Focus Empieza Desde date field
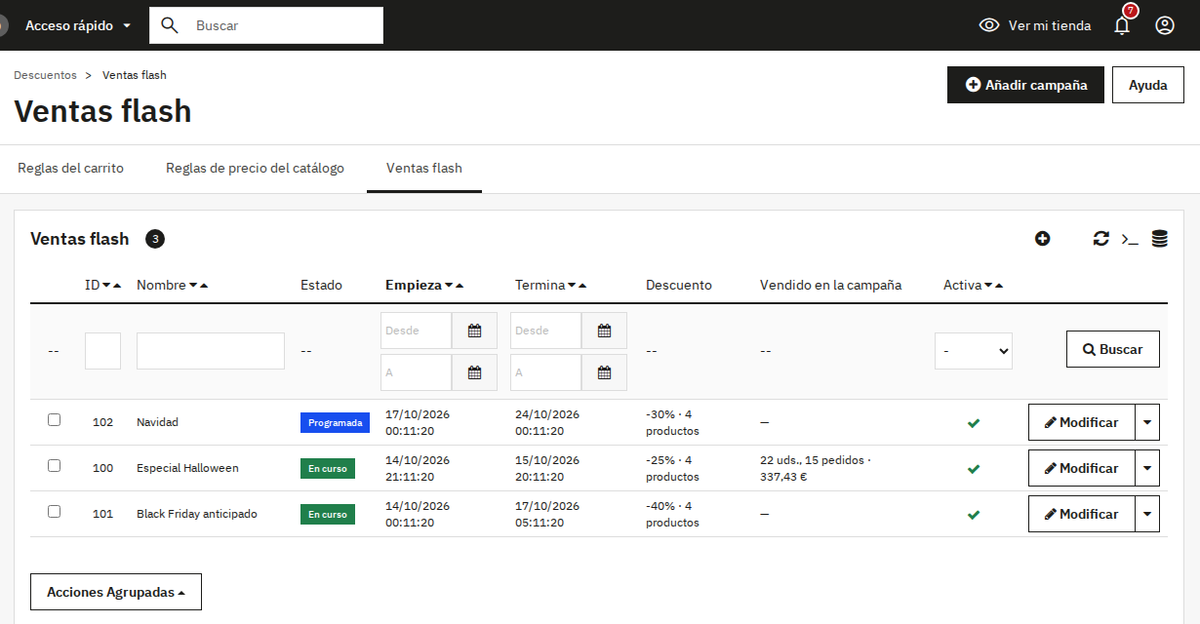 pyautogui.click(x=417, y=331)
